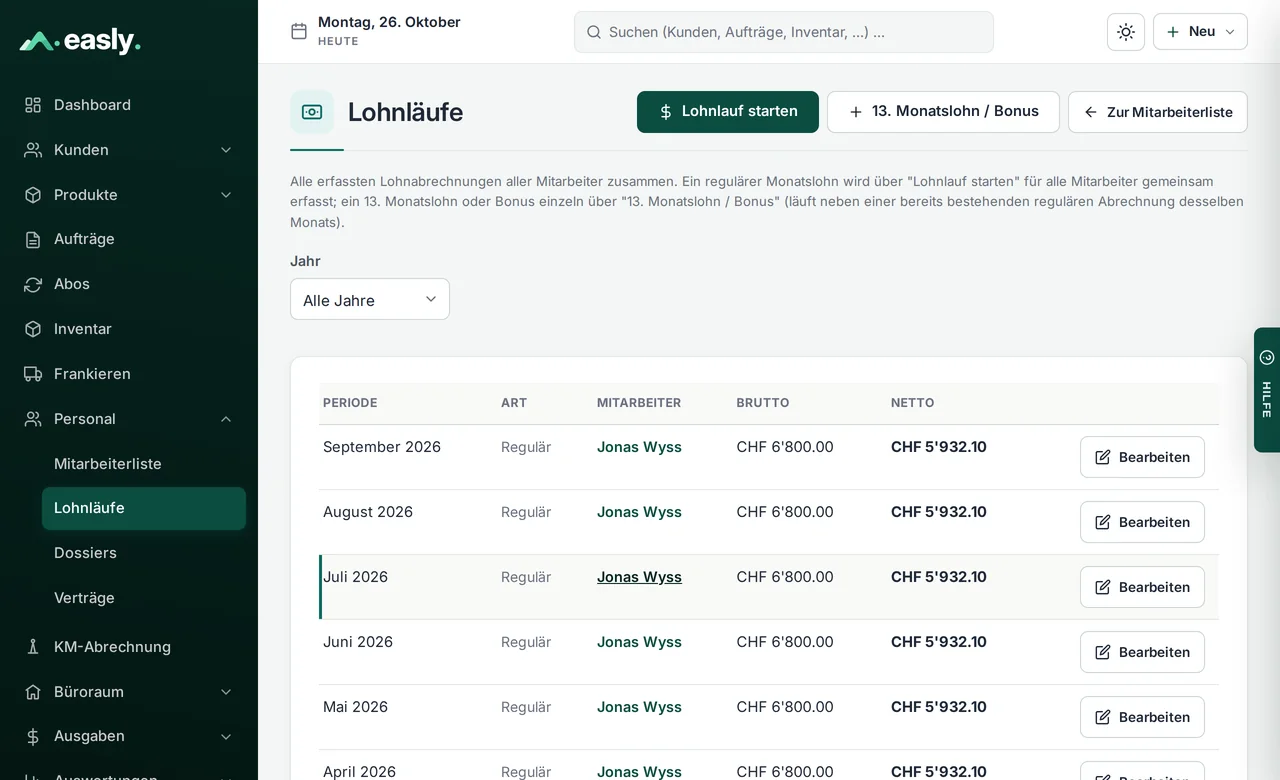Click the calendar icon beside the date
Screen dimensions: 1280x780
299,32
